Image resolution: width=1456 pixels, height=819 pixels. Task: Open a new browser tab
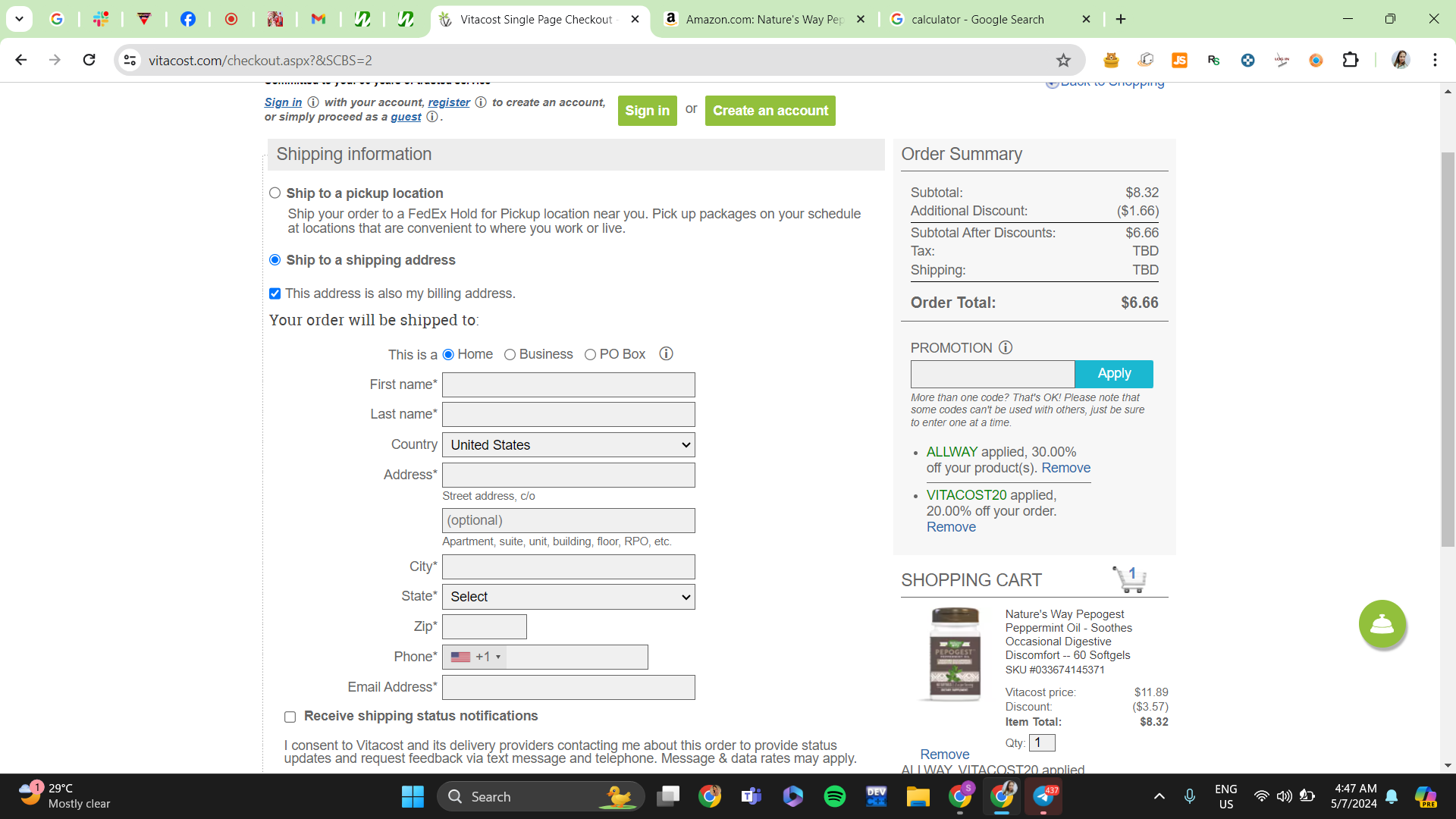coord(1121,19)
